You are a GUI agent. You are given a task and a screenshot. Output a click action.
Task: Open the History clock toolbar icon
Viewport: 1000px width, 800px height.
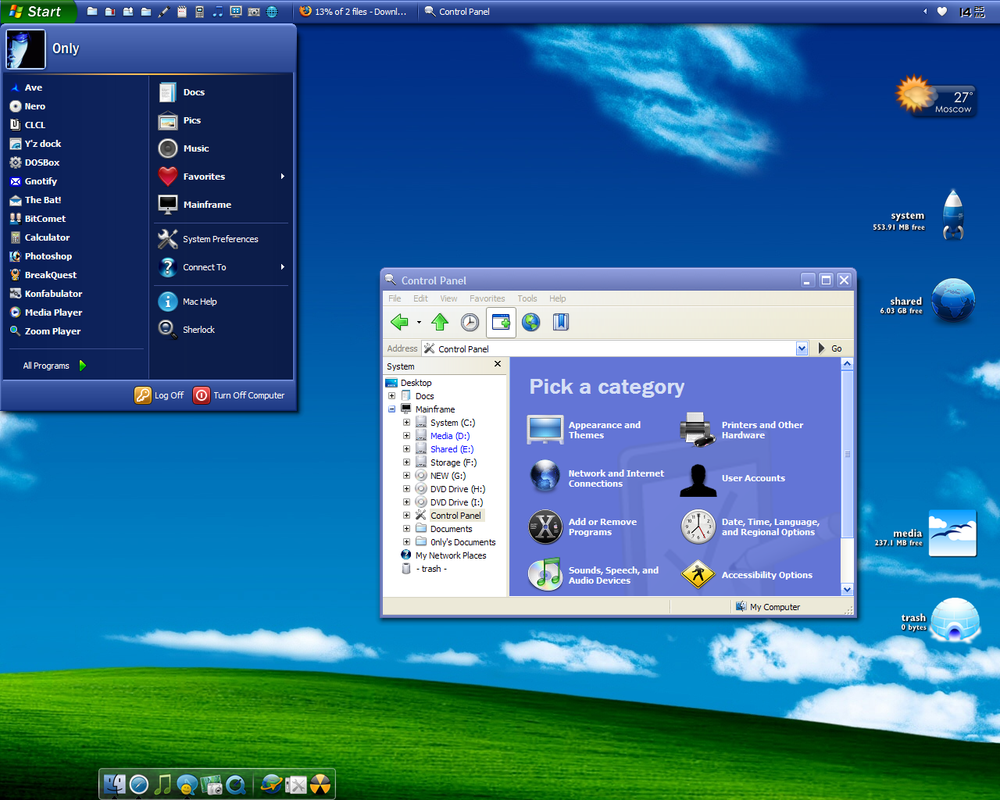[x=470, y=322]
